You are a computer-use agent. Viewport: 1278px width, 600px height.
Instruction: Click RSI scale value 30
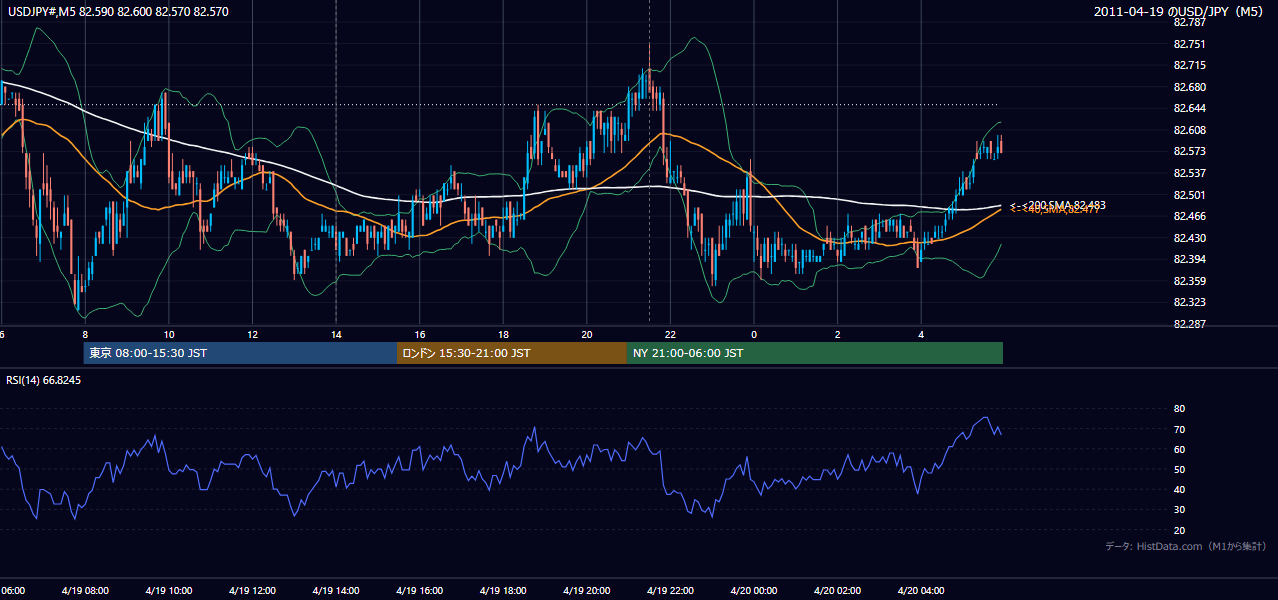[x=1179, y=510]
